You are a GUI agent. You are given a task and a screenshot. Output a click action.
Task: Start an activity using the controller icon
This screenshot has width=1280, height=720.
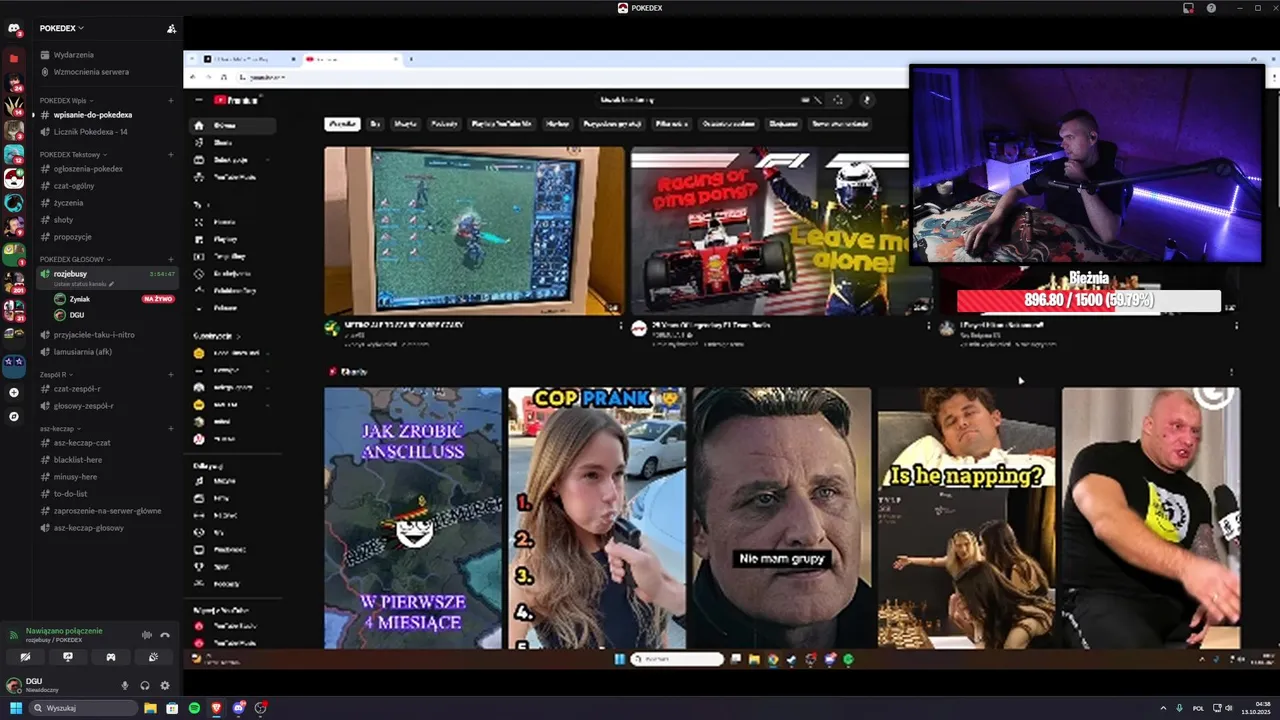(x=111, y=657)
